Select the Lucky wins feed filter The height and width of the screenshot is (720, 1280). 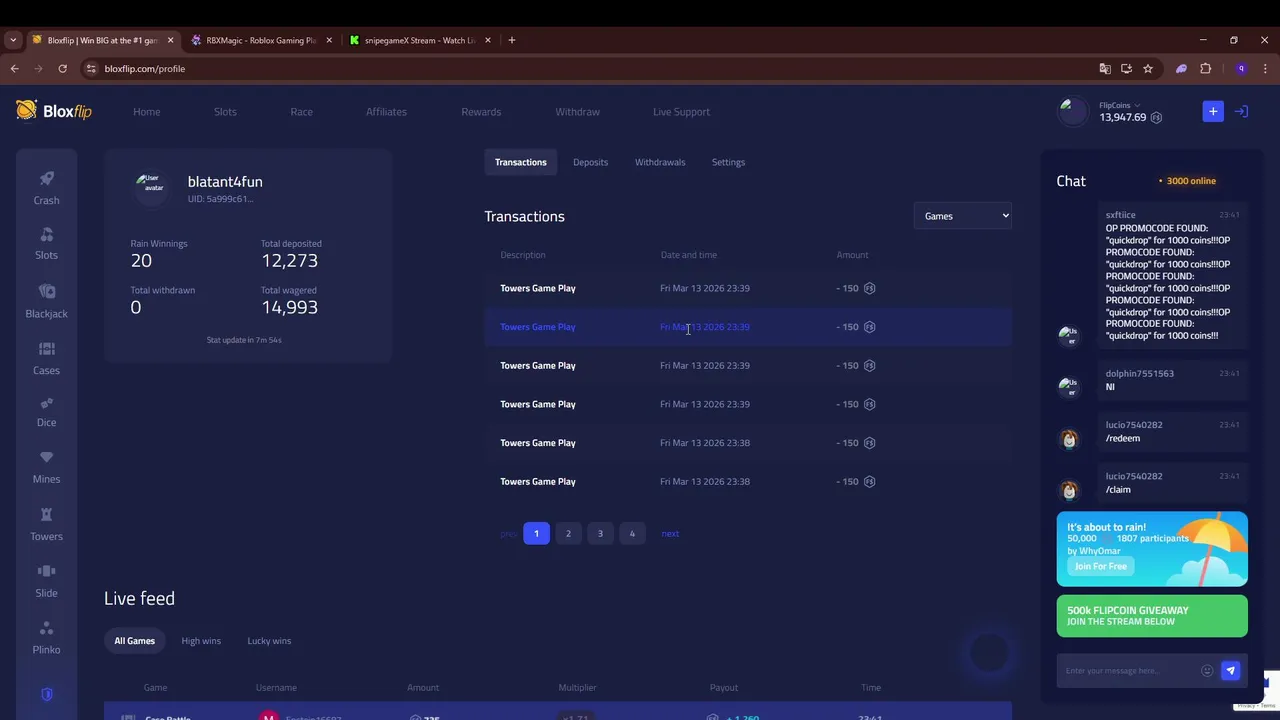click(x=269, y=641)
